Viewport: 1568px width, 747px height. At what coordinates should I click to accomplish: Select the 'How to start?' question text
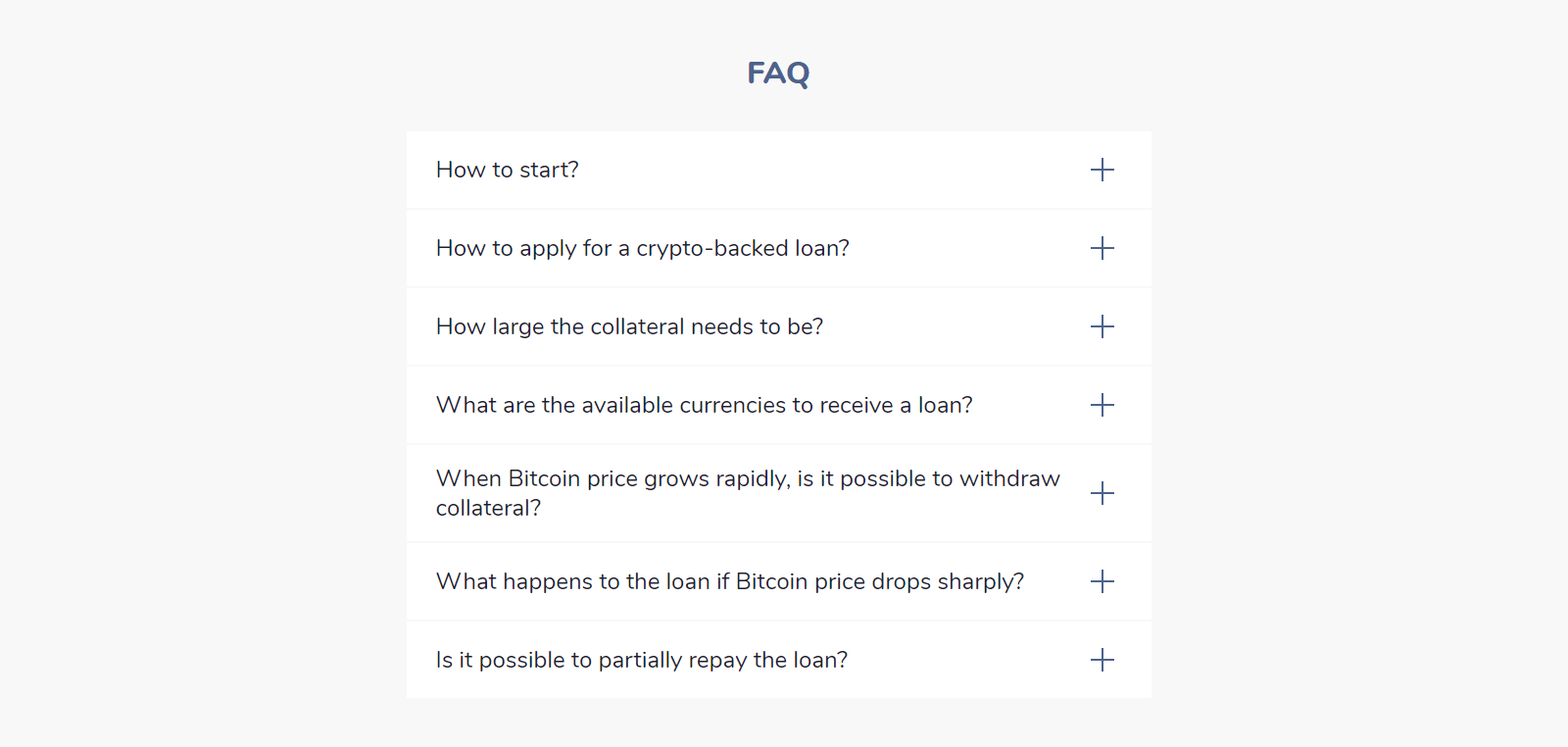507,170
